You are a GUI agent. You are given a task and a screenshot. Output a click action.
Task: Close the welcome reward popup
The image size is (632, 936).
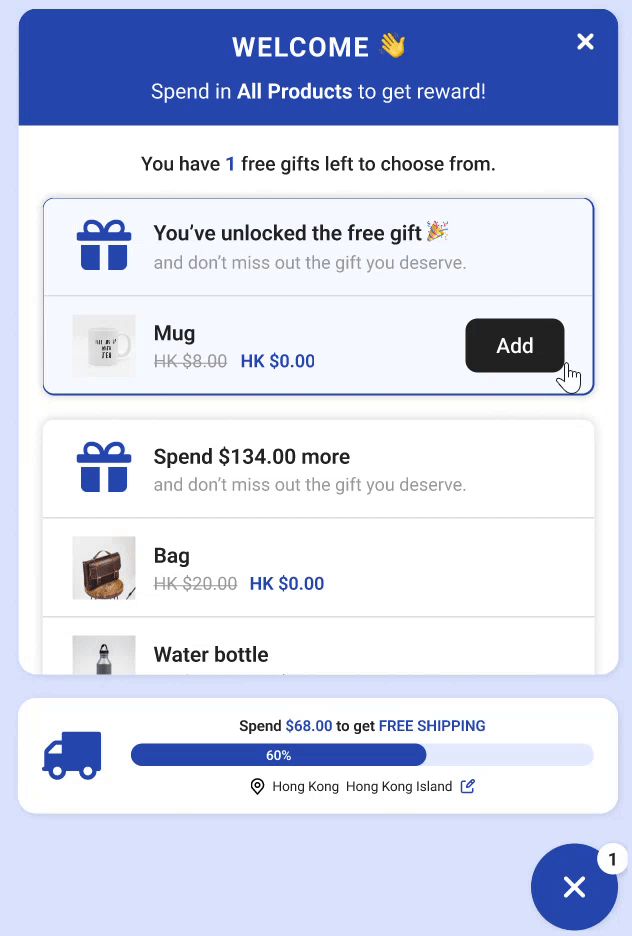pyautogui.click(x=585, y=41)
